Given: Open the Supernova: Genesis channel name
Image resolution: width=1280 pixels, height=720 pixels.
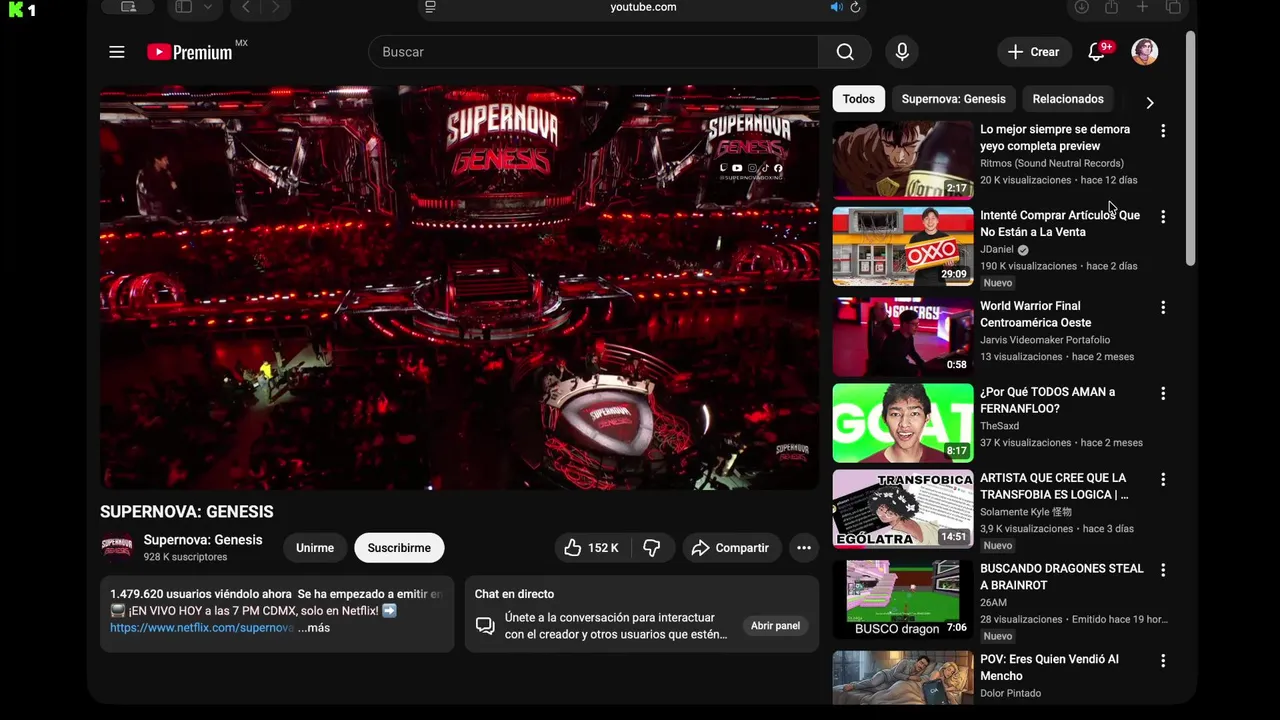Looking at the screenshot, I should pyautogui.click(x=203, y=540).
